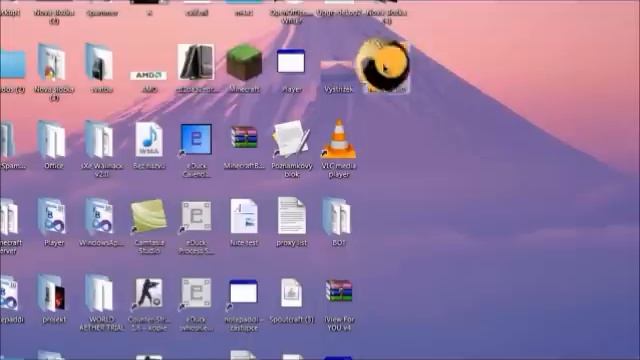Launch the blue eDuck Calend... shortcut
Viewport: 640px width, 360px height.
196,140
